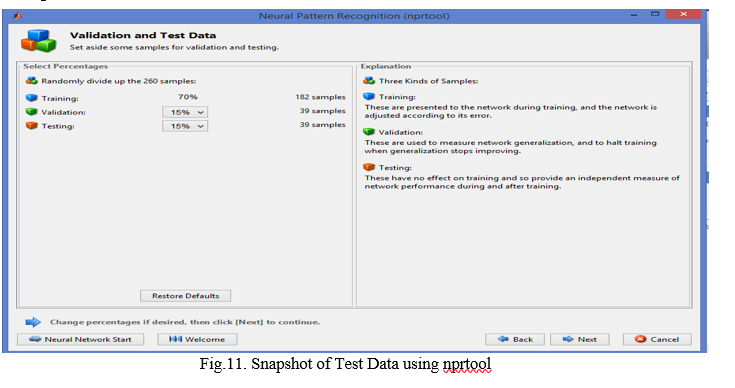Click the 'Fig.11. Snapshot of Test Data' caption
735x388 pixels.
pos(345,364)
